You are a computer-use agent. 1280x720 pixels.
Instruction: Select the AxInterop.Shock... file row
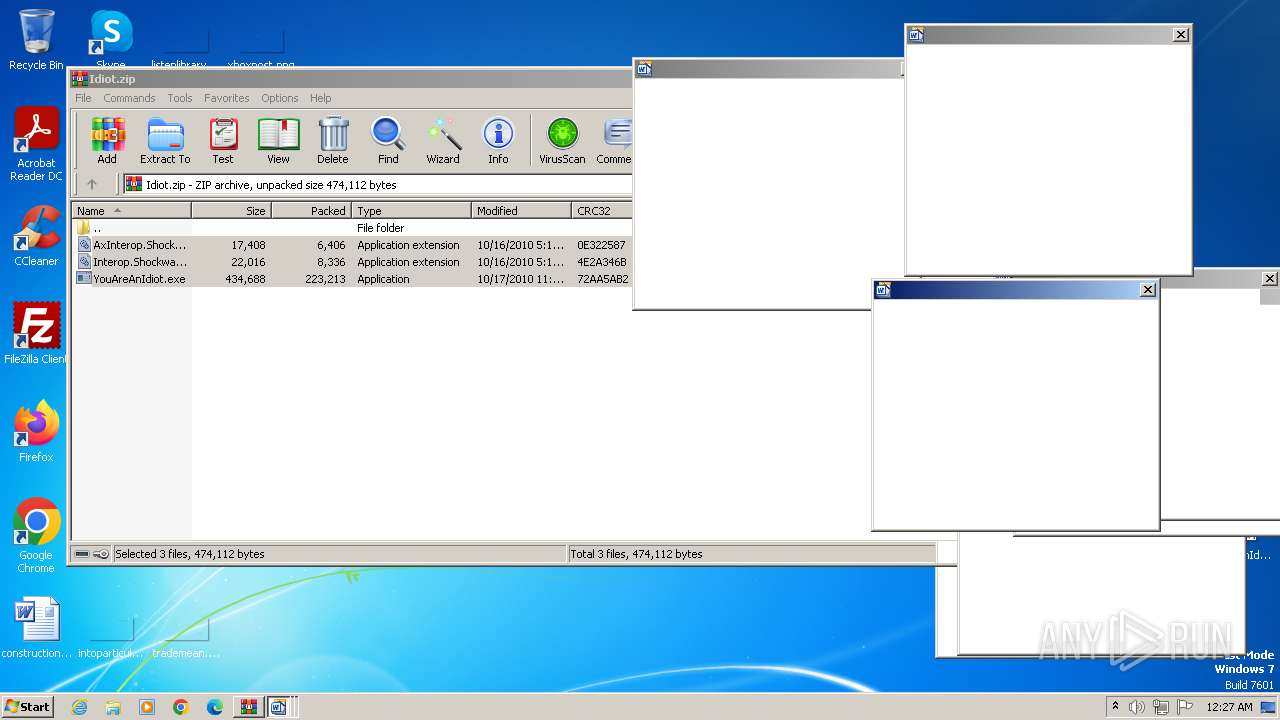[352, 245]
